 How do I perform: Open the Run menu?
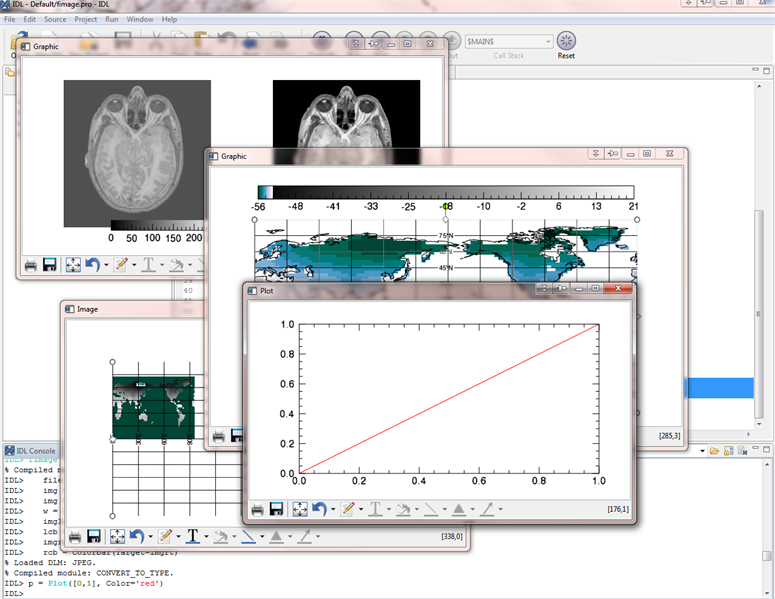[x=110, y=19]
